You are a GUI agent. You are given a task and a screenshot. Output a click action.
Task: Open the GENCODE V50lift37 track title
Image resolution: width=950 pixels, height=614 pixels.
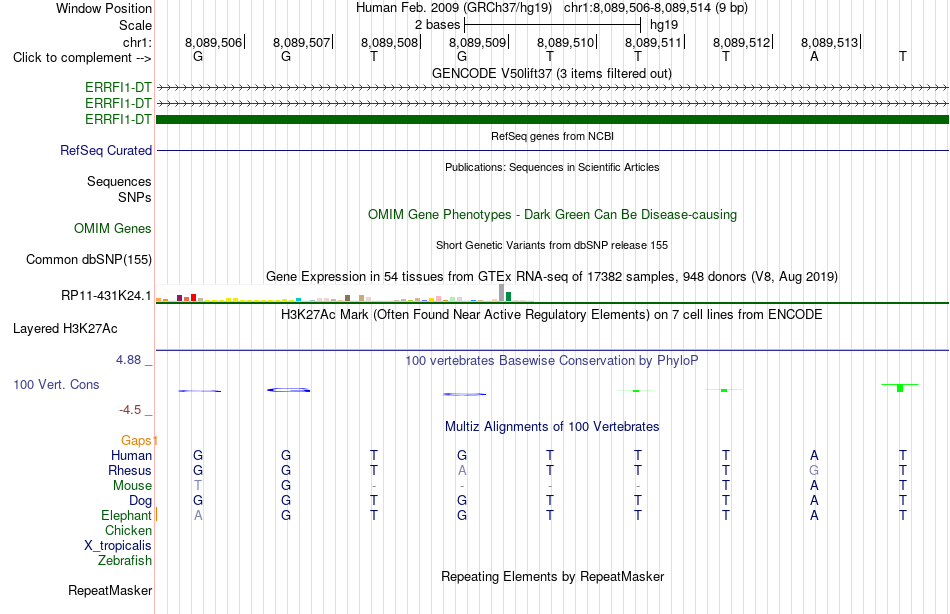(552, 73)
